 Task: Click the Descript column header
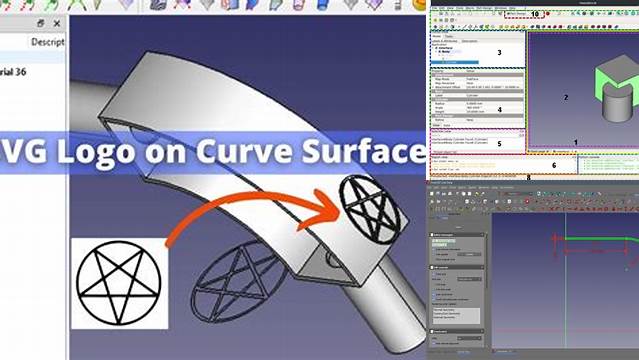tap(48, 42)
